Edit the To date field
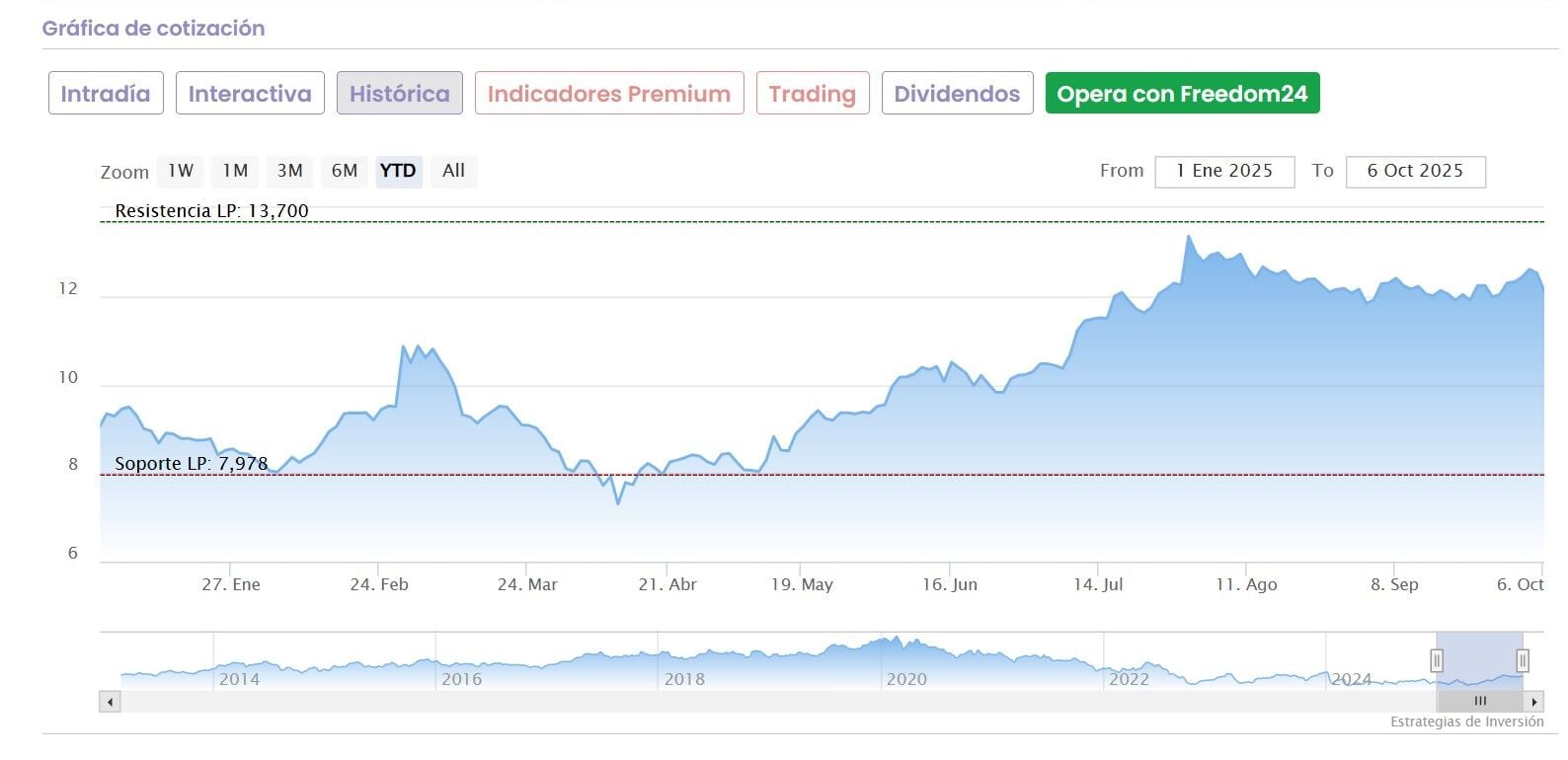 point(1414,171)
